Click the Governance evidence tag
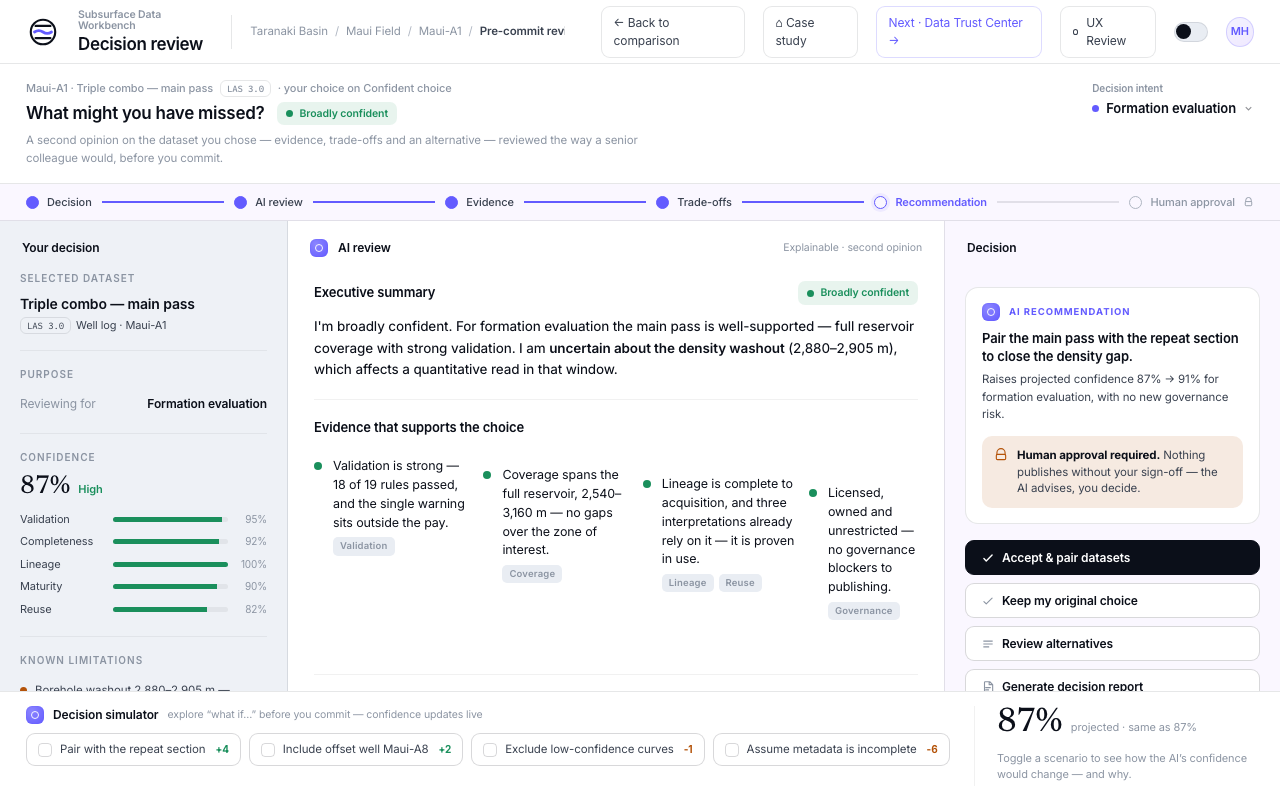This screenshot has width=1280, height=800. click(864, 611)
